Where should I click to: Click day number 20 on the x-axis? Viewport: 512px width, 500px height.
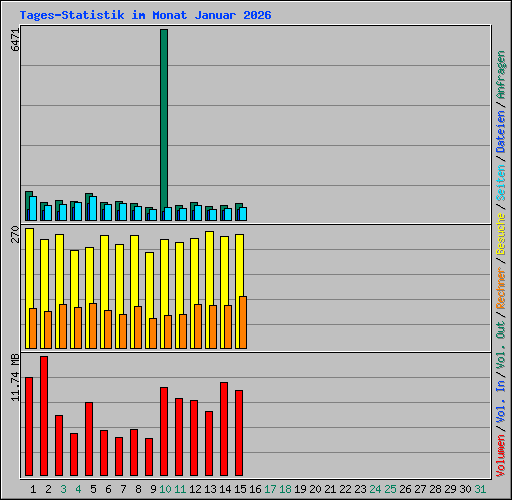(315, 489)
